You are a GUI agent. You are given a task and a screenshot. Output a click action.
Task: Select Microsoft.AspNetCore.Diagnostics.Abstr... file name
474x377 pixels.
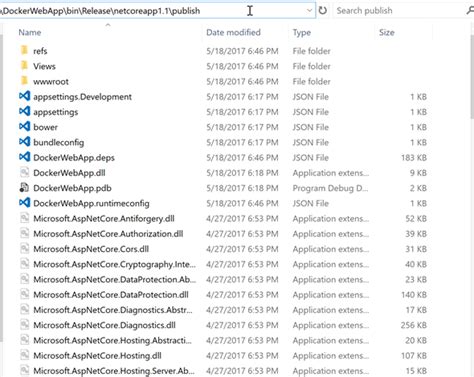[113, 310]
